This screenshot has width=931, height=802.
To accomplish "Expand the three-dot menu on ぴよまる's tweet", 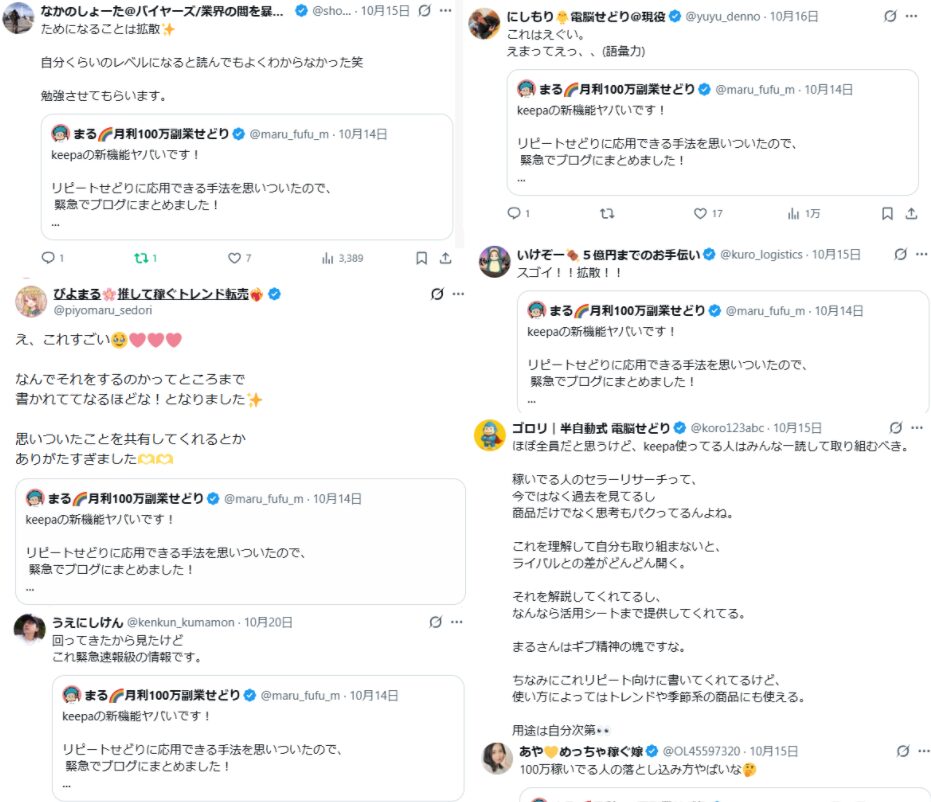I will click(x=458, y=294).
